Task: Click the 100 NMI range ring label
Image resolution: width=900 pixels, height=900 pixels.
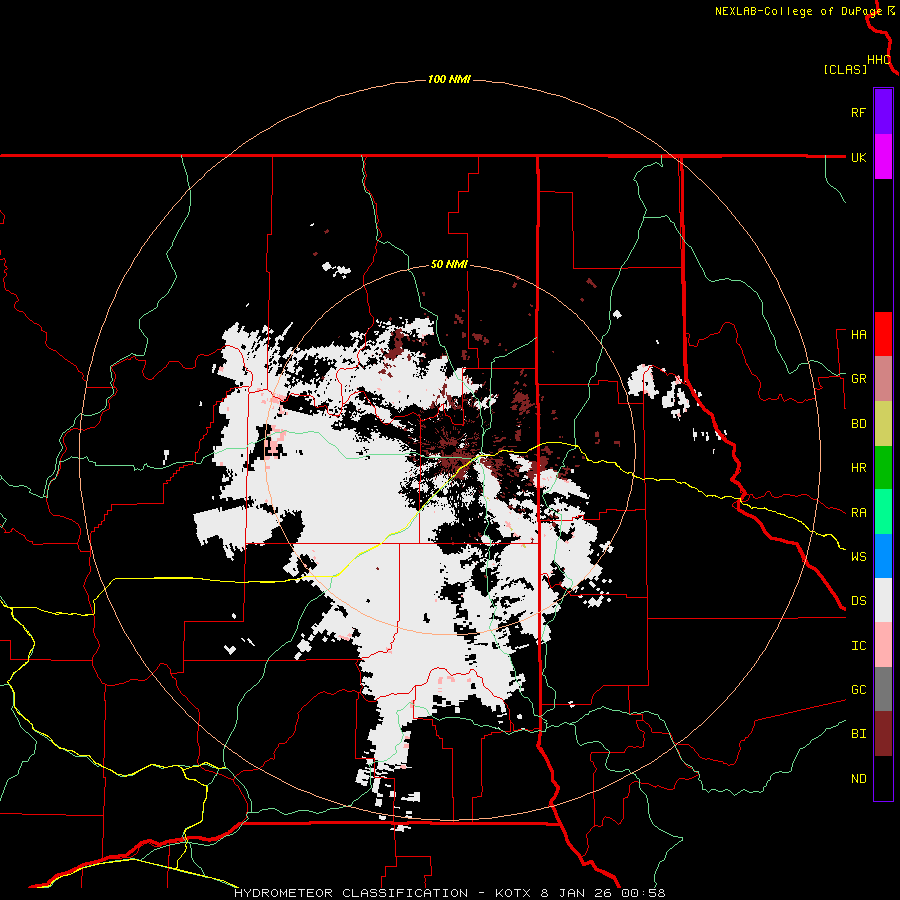Action: 449,79
